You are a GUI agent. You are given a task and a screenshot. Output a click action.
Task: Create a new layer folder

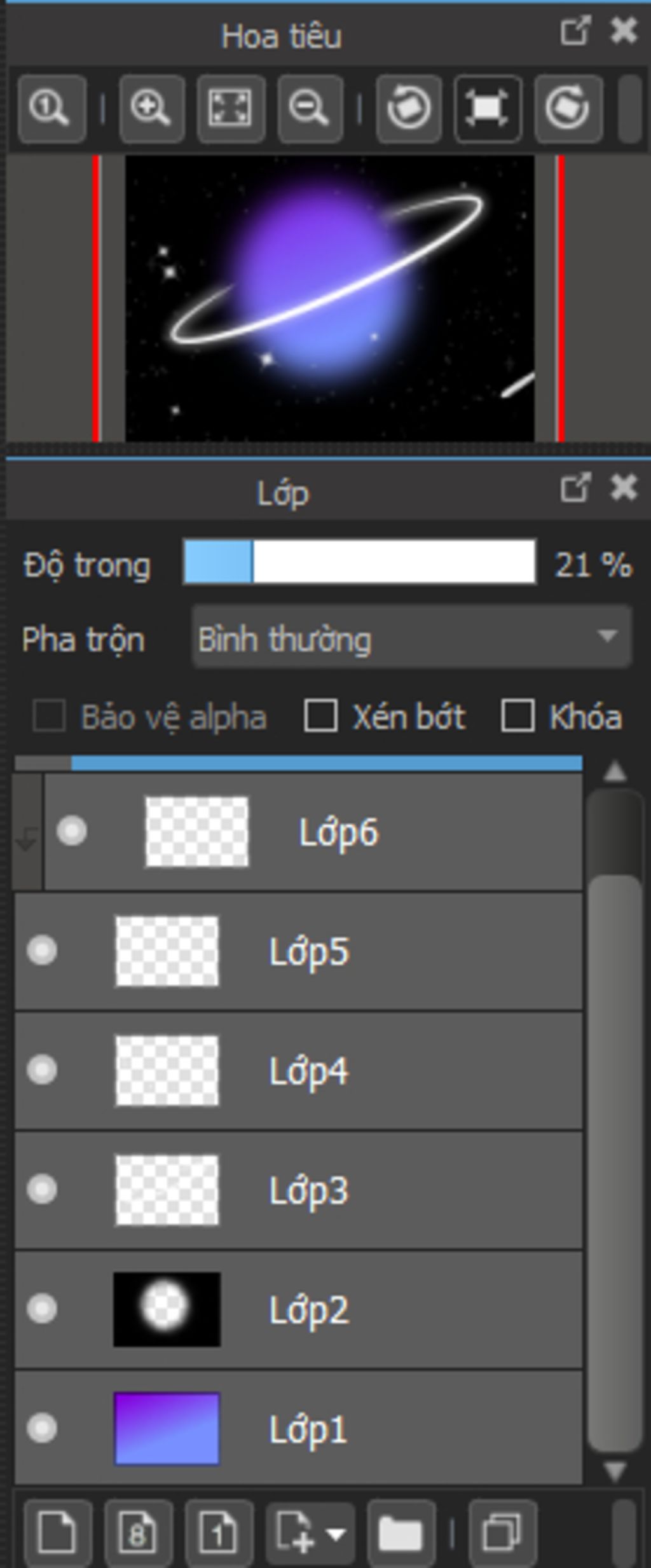point(401,1532)
